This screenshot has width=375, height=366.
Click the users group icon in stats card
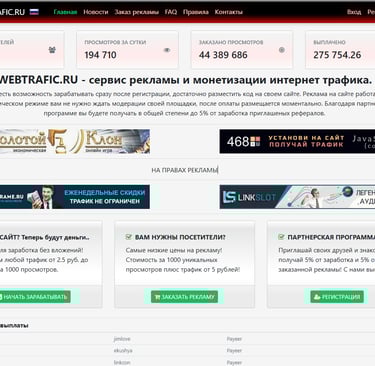[x=52, y=50]
